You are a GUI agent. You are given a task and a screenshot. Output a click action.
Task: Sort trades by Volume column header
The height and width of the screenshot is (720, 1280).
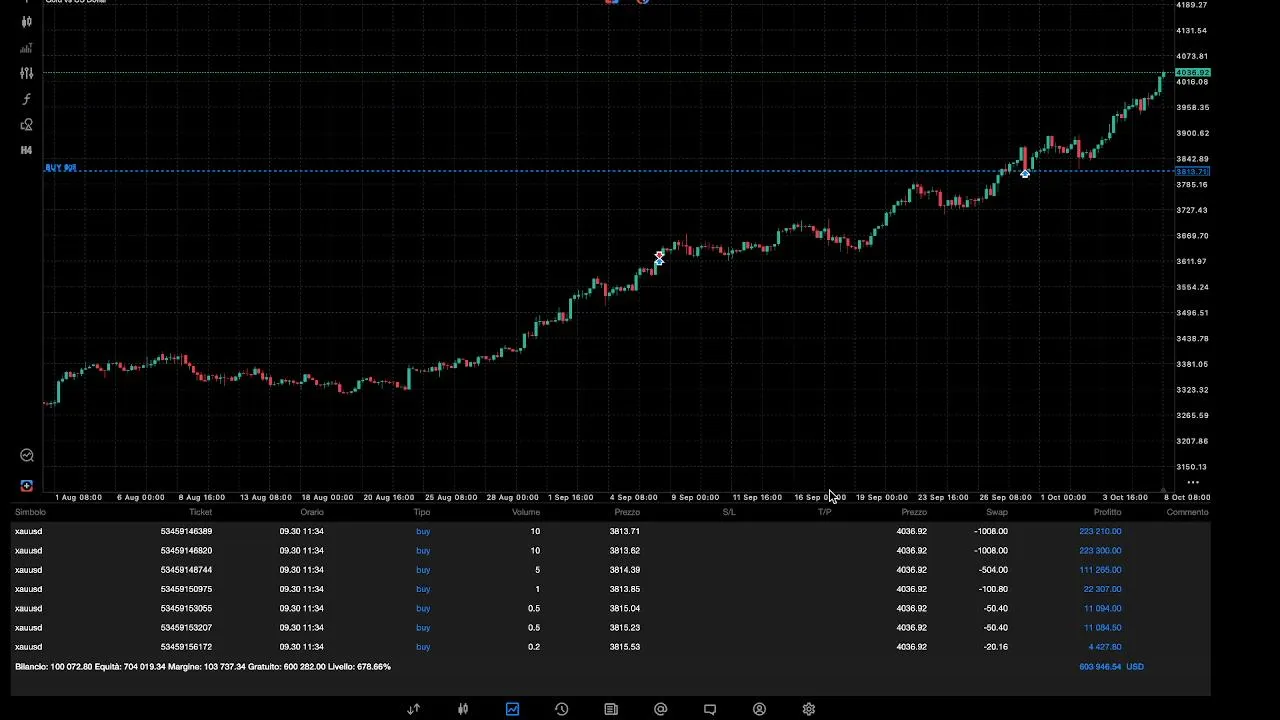click(526, 512)
